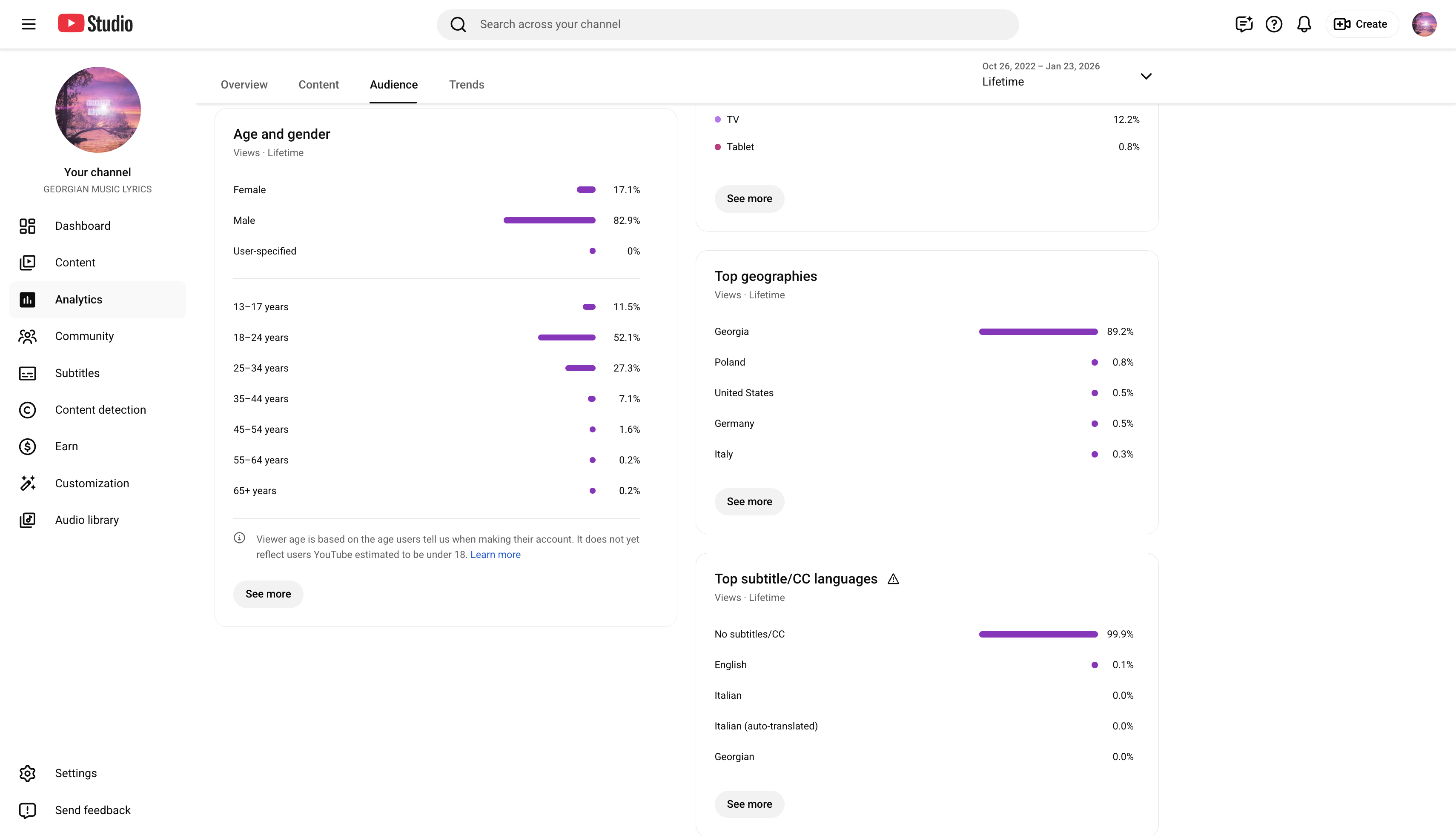Open the hamburger navigation menu
Screen dimensions: 1456x835
[x=29, y=24]
